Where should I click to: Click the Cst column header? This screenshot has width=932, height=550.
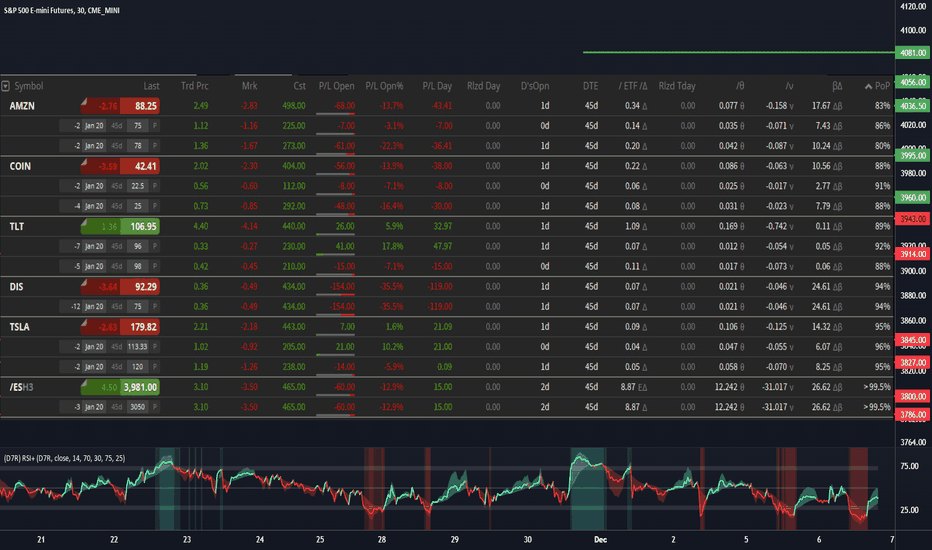[300, 86]
